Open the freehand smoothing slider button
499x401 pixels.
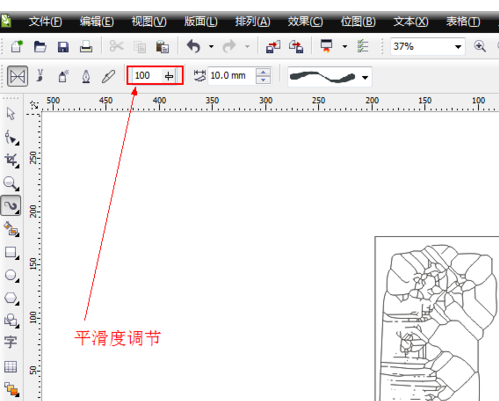pyautogui.click(x=169, y=76)
